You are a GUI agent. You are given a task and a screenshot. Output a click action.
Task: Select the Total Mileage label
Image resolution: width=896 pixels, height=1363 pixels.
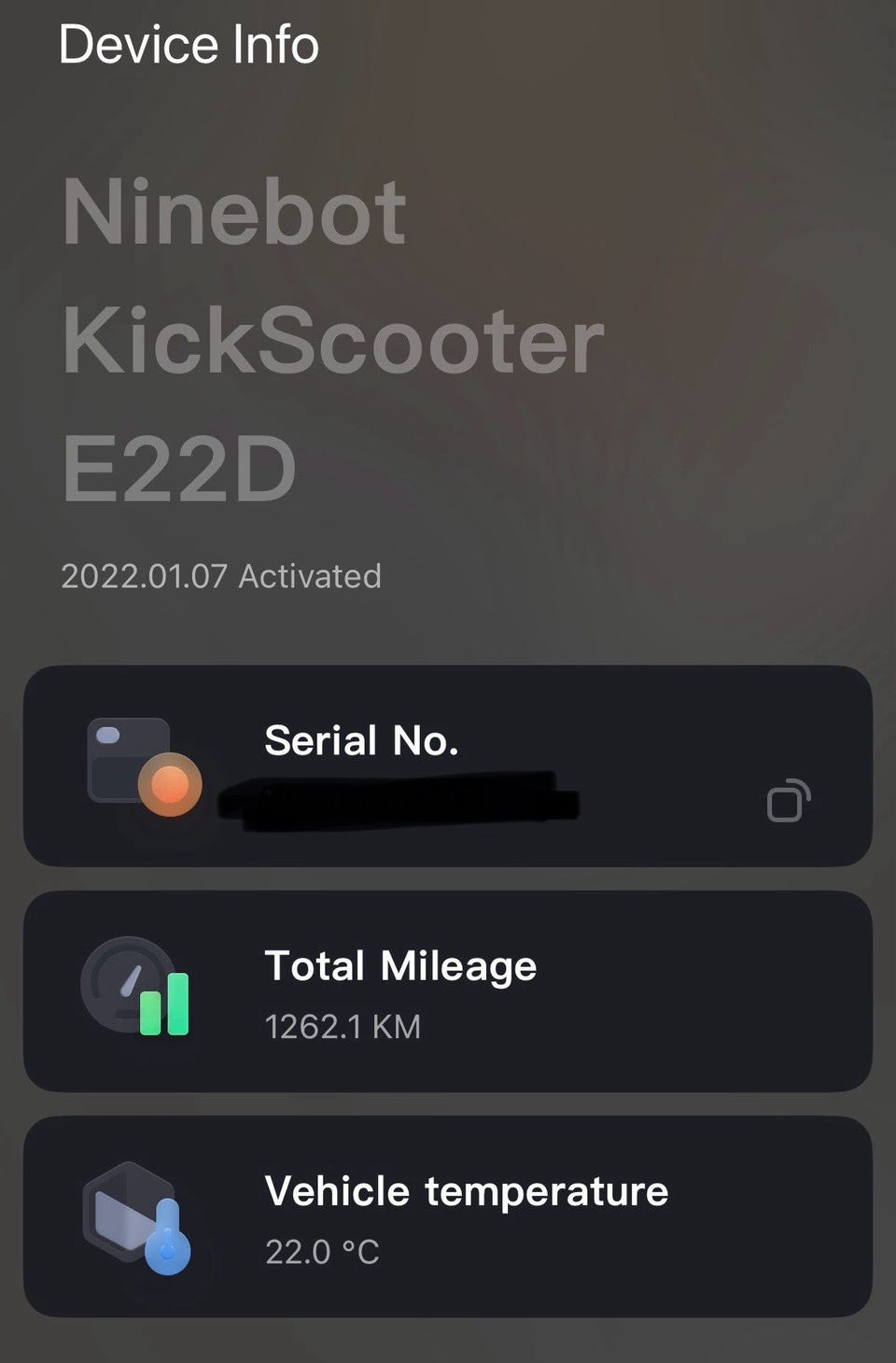click(400, 965)
